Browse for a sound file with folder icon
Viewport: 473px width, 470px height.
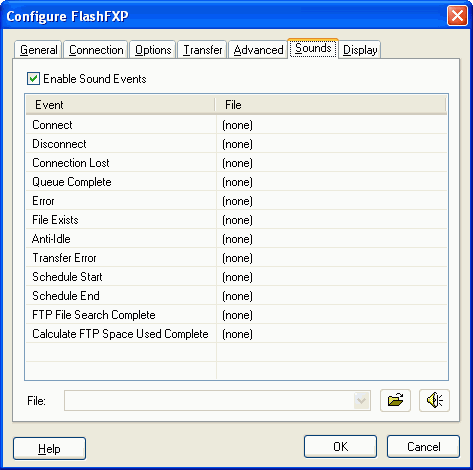[x=395, y=400]
